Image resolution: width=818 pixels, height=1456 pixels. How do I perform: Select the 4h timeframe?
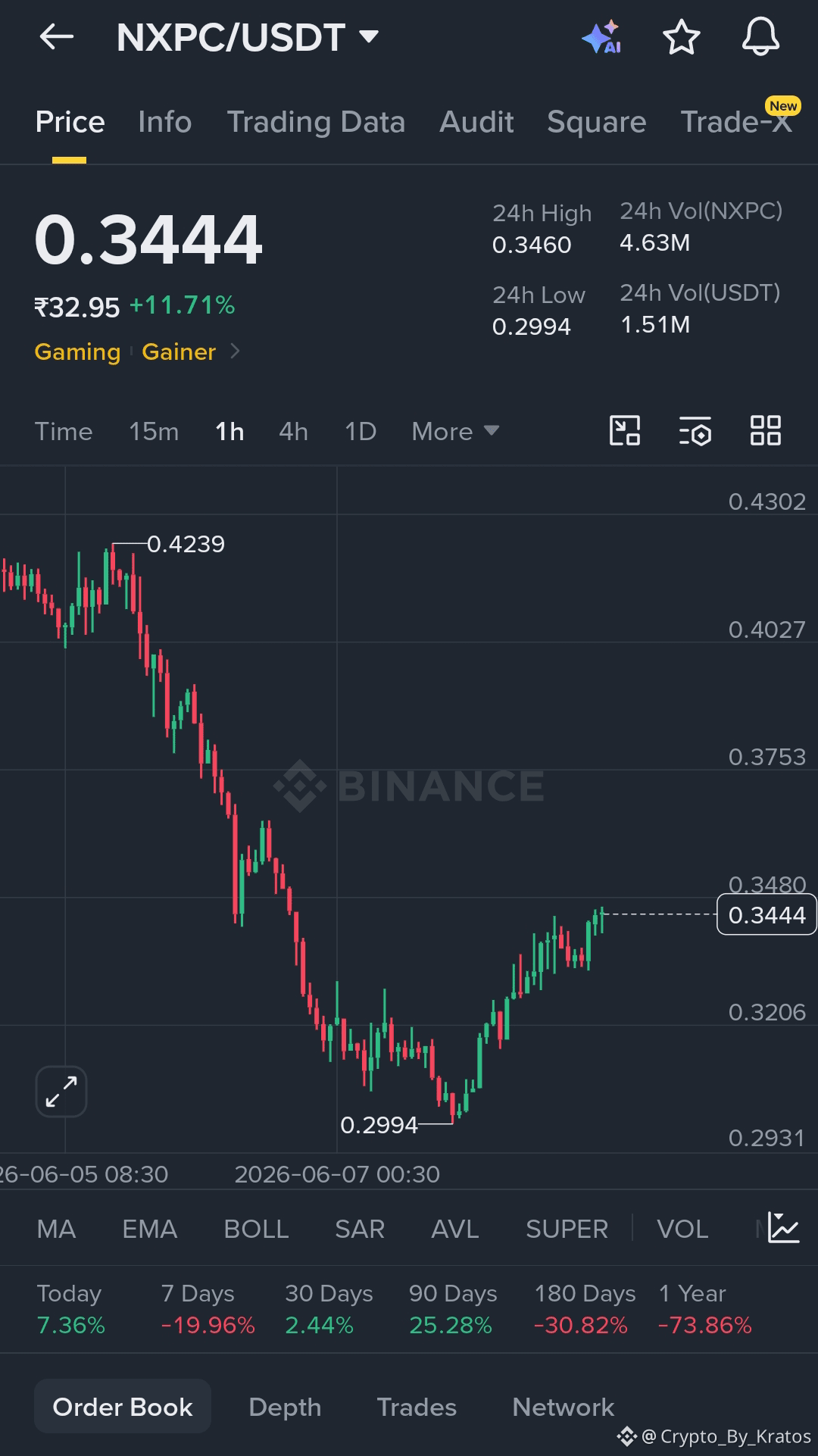pyautogui.click(x=293, y=431)
